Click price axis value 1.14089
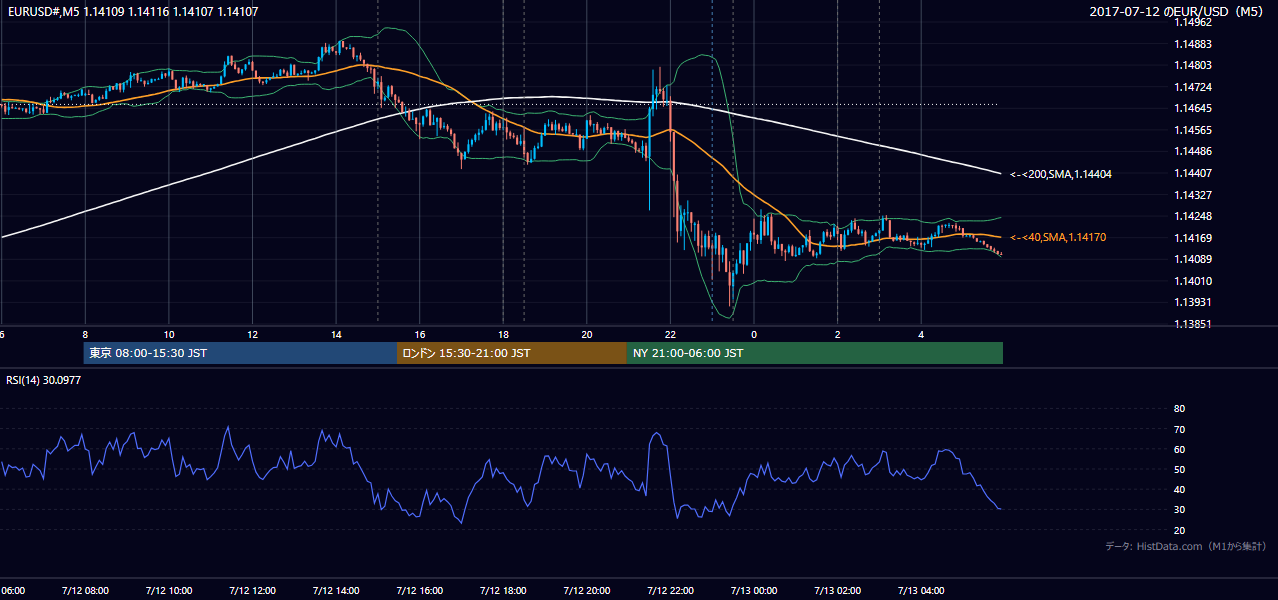The width and height of the screenshot is (1278, 600). [x=1193, y=259]
